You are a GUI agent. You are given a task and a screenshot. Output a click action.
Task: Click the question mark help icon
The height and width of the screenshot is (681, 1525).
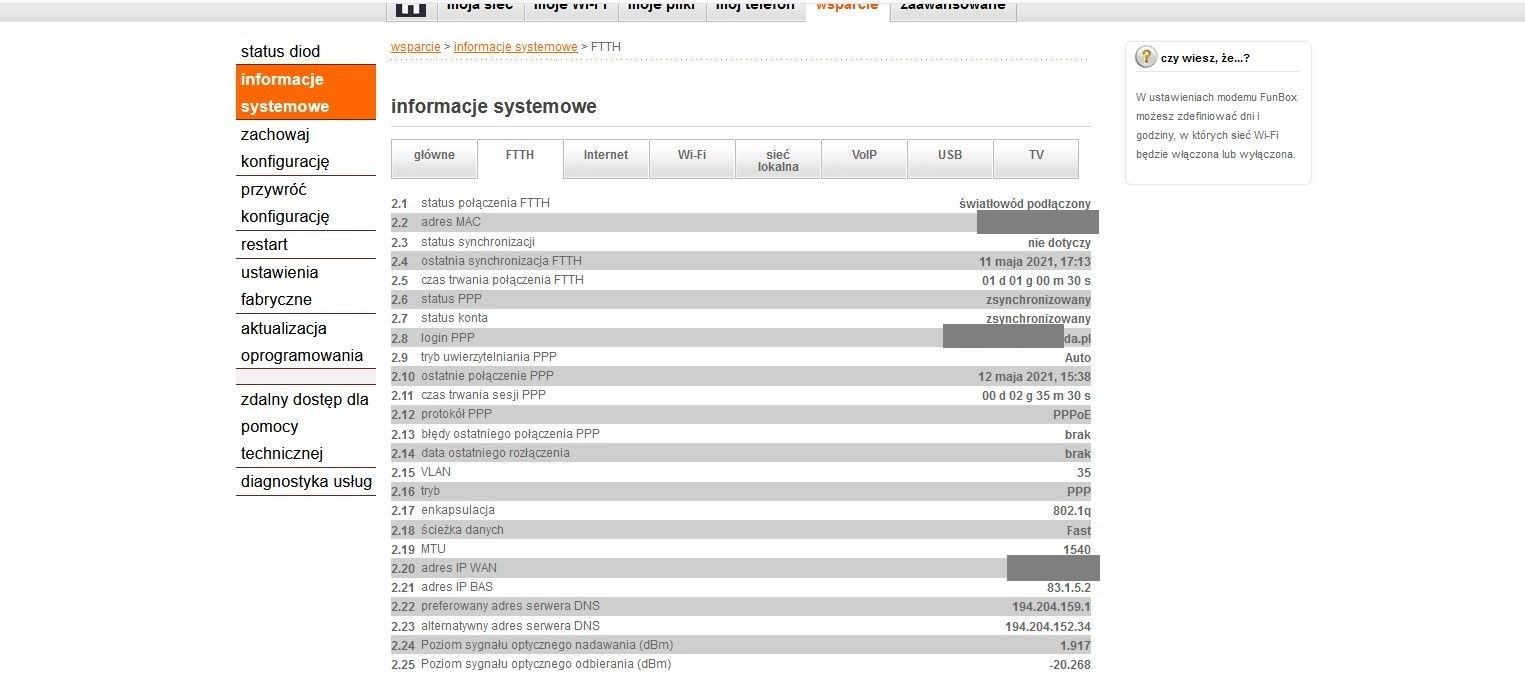[x=1146, y=57]
